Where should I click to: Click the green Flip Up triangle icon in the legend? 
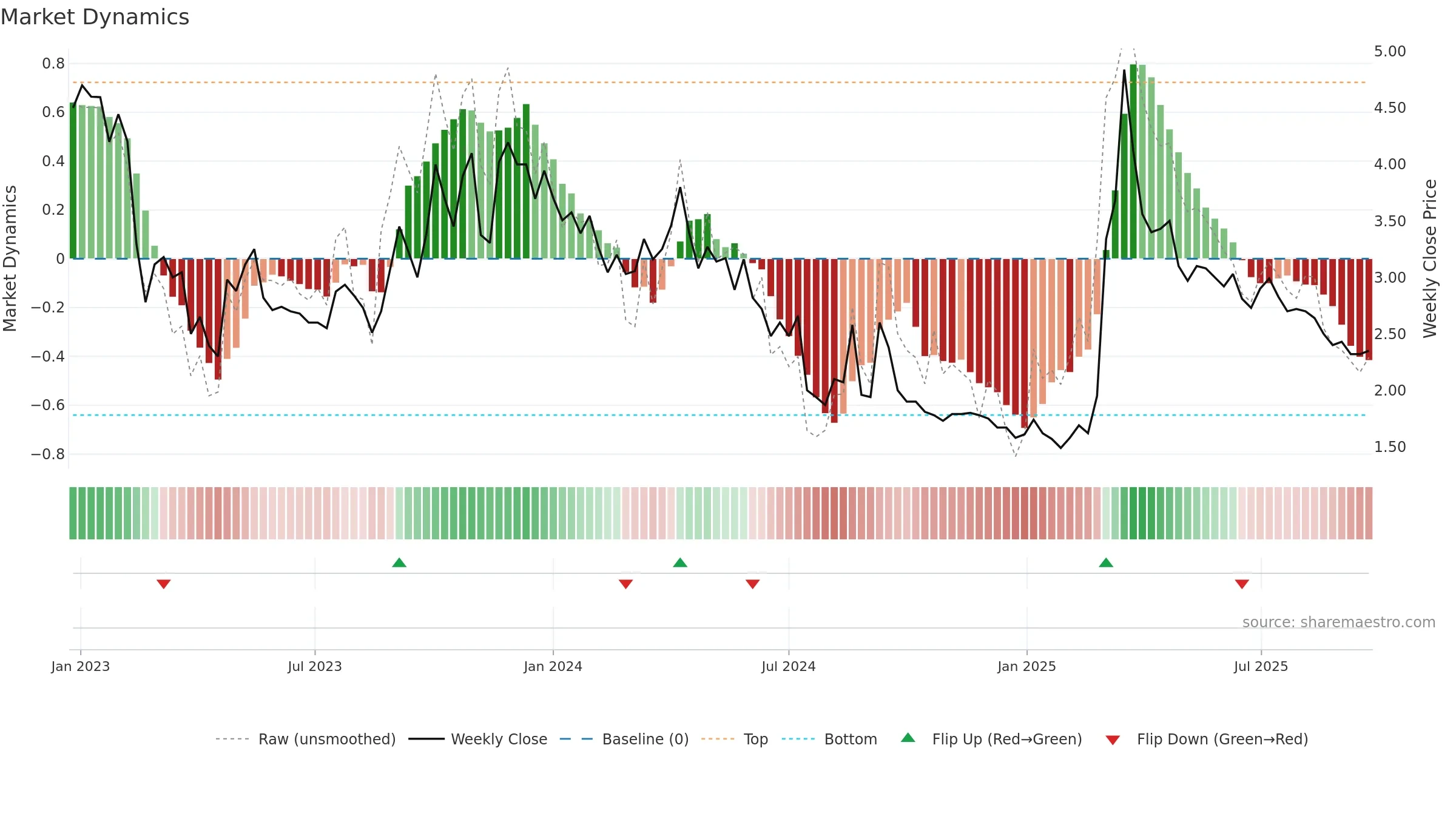908,738
